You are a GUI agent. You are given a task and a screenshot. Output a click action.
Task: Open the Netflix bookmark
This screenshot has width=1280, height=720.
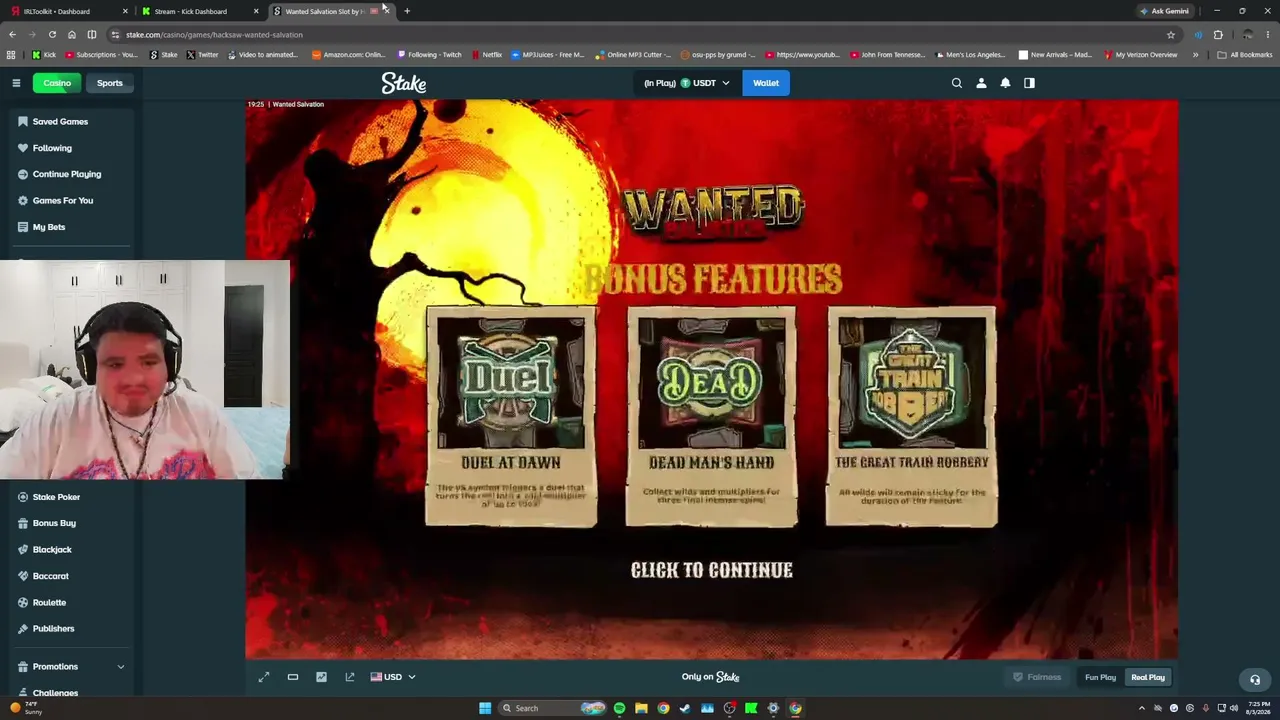pos(487,55)
